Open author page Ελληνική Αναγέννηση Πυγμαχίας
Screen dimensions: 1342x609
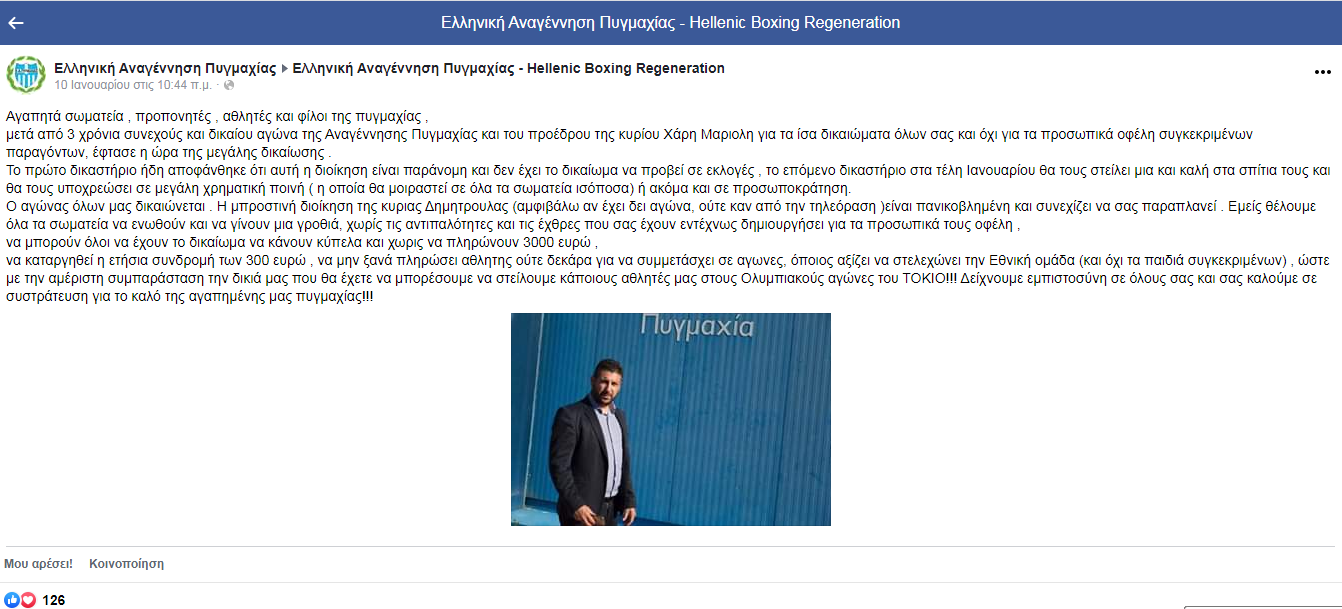click(165, 69)
